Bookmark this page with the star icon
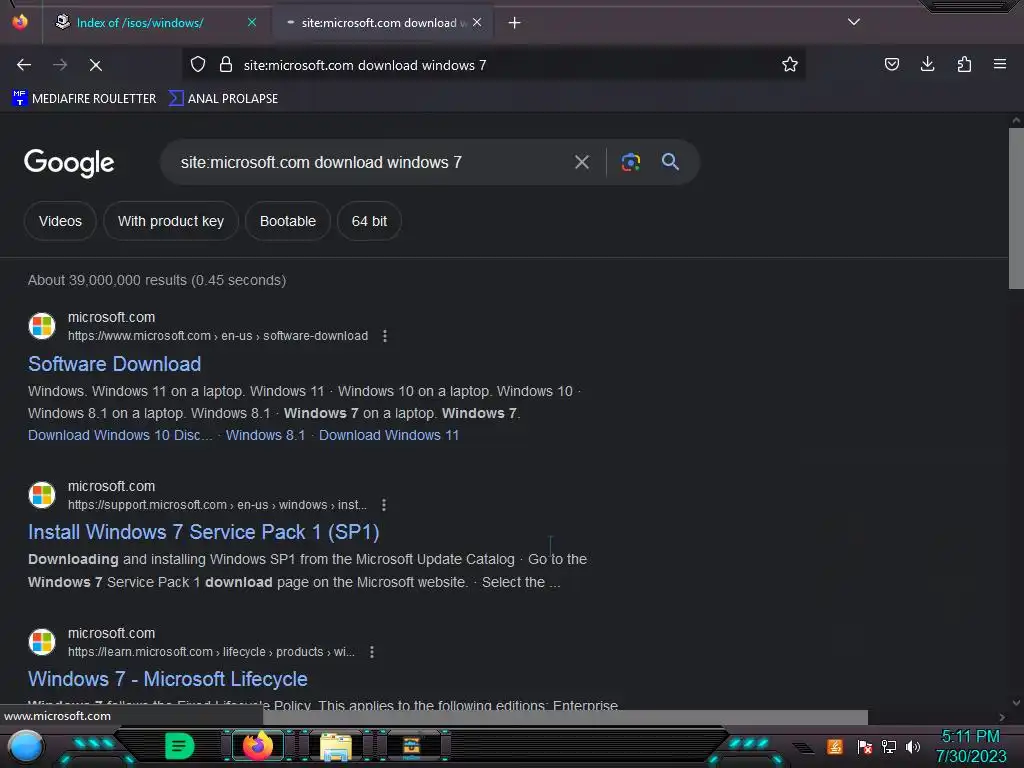Screen dimensions: 1024x768 tap(790, 65)
